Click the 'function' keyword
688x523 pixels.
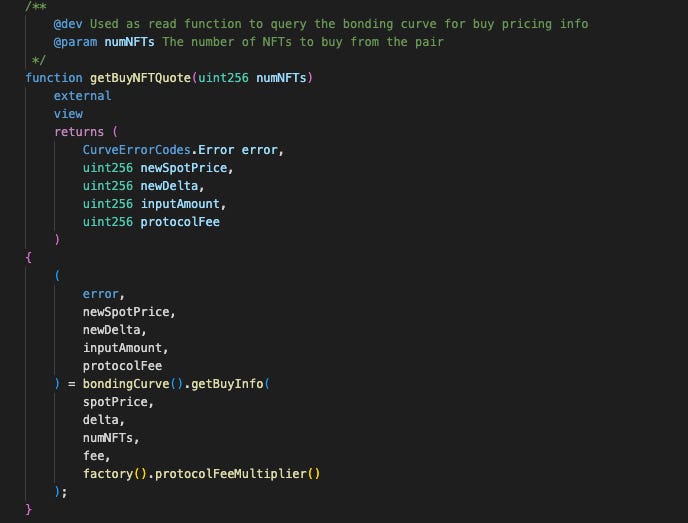[x=54, y=78]
